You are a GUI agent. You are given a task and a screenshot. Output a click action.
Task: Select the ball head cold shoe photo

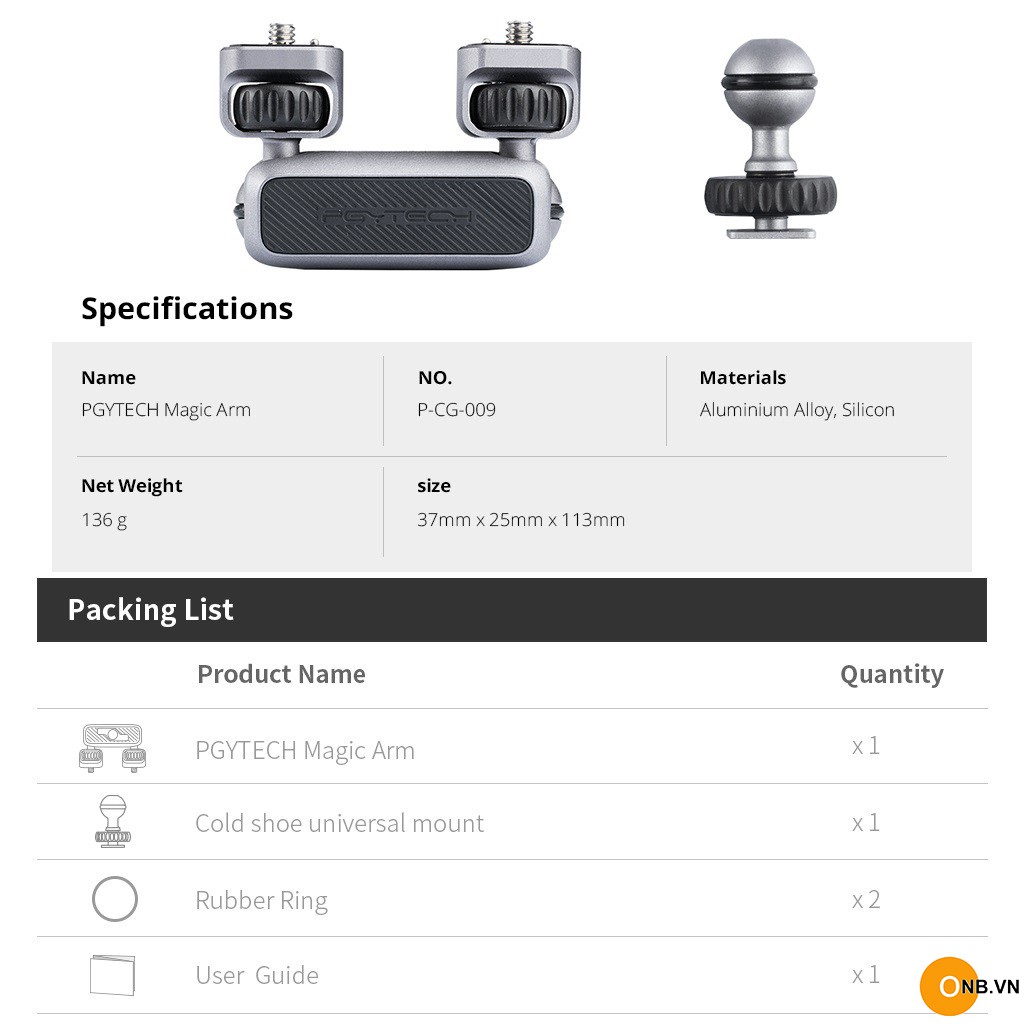(769, 138)
